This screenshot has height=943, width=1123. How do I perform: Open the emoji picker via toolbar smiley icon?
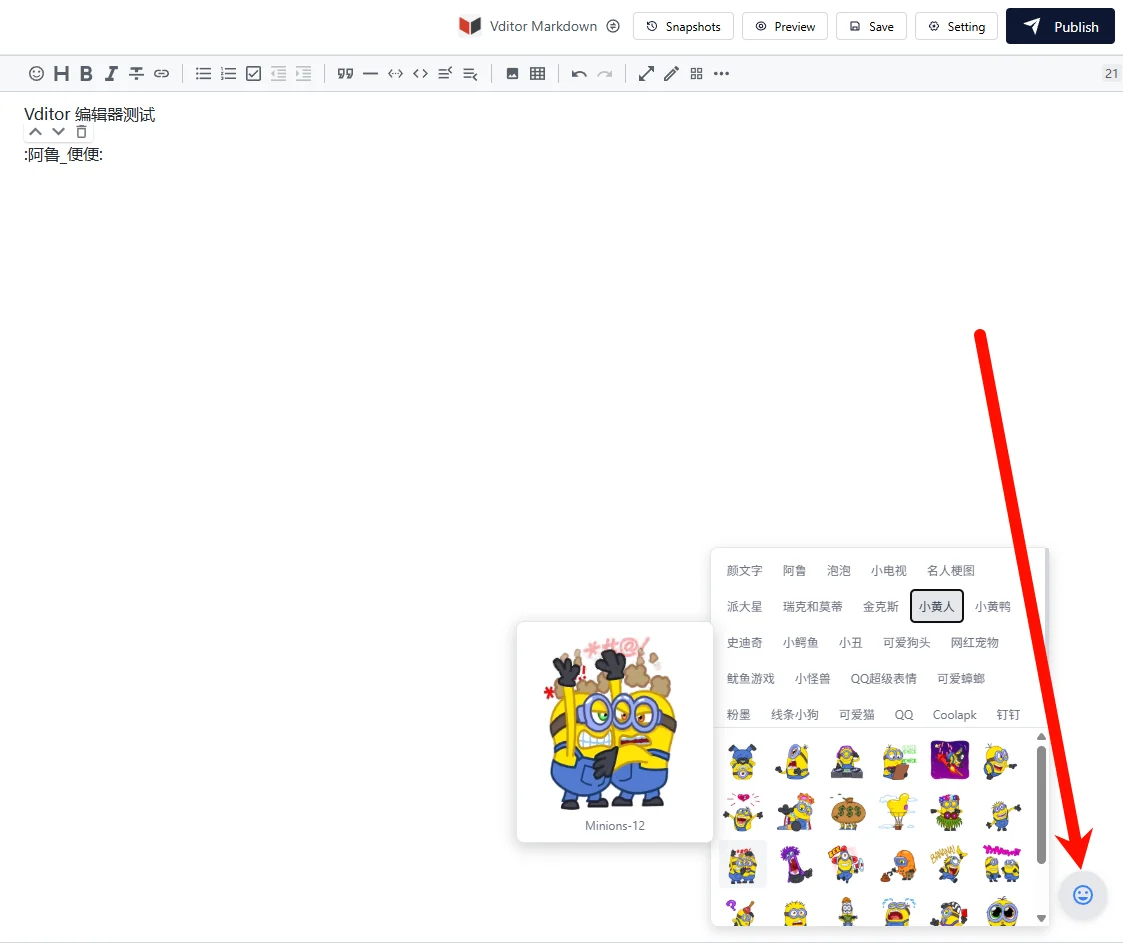point(36,73)
